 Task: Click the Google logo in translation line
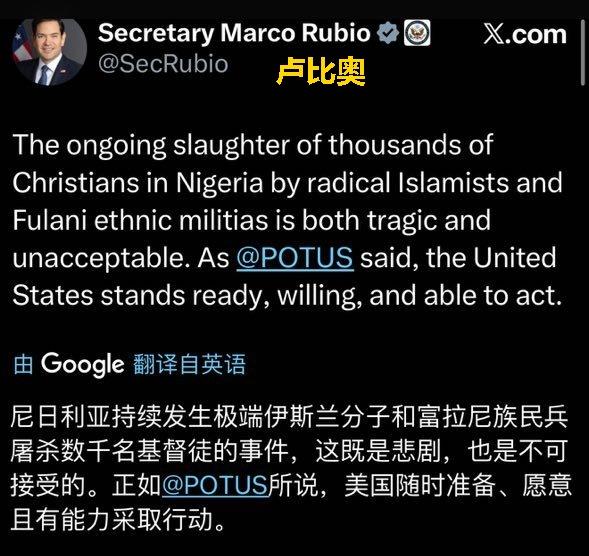(x=83, y=364)
